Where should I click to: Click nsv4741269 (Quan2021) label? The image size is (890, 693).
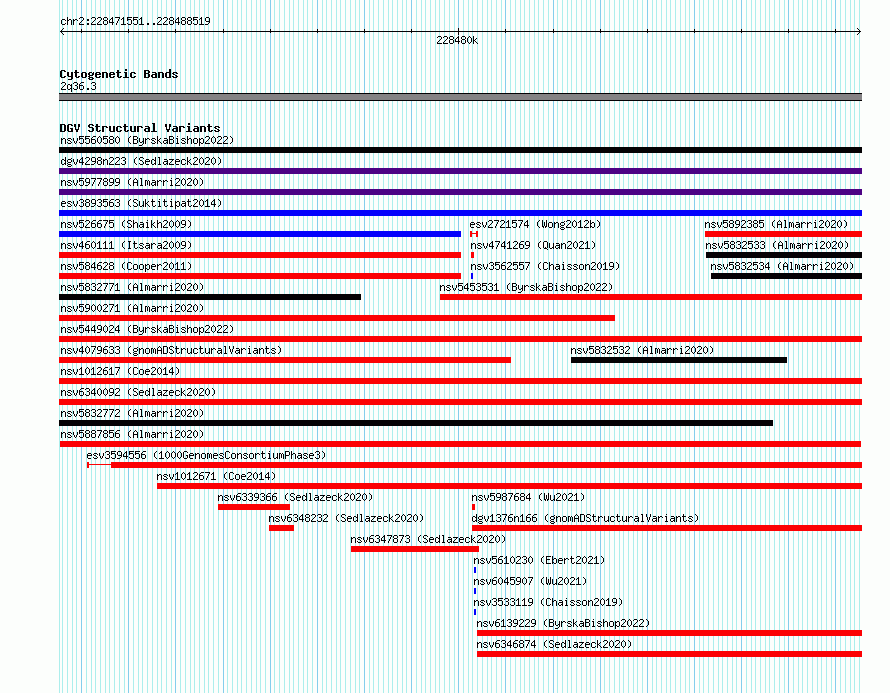533,245
